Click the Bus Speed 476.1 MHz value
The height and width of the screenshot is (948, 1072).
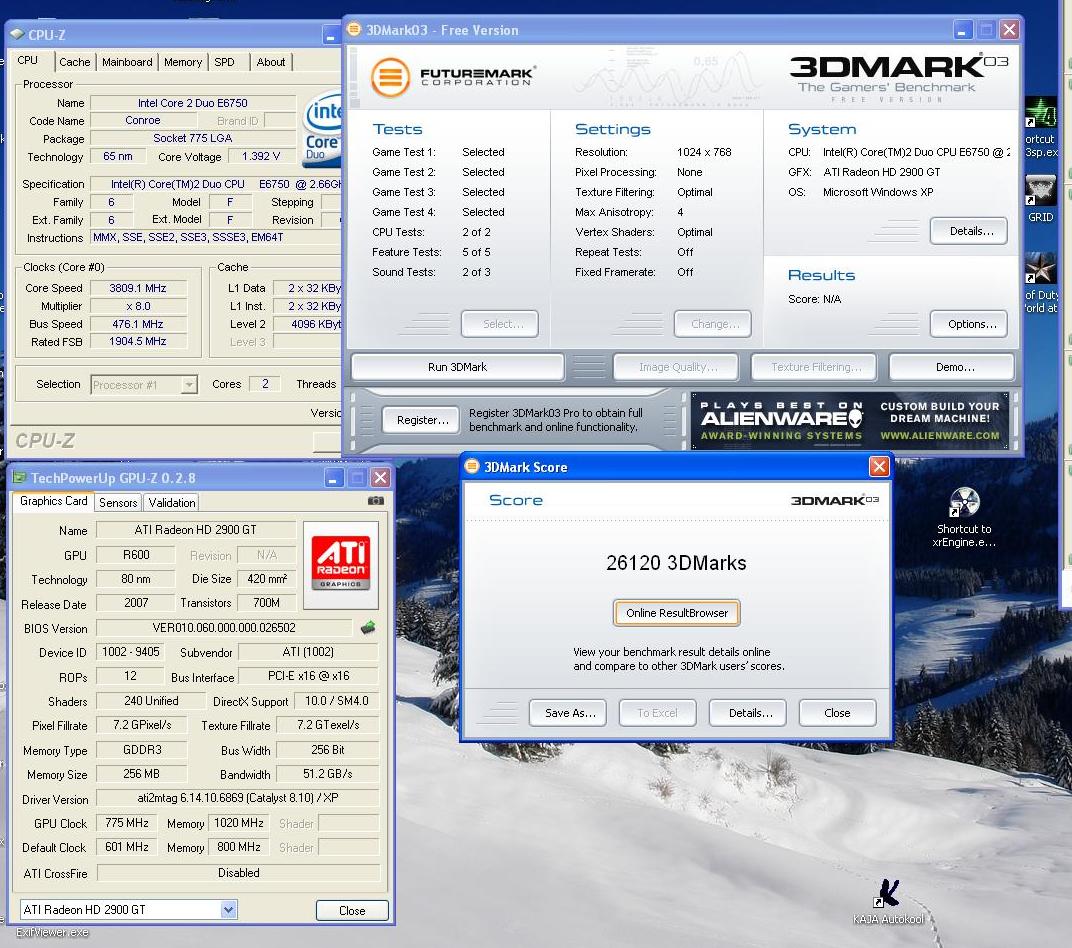pyautogui.click(x=138, y=324)
